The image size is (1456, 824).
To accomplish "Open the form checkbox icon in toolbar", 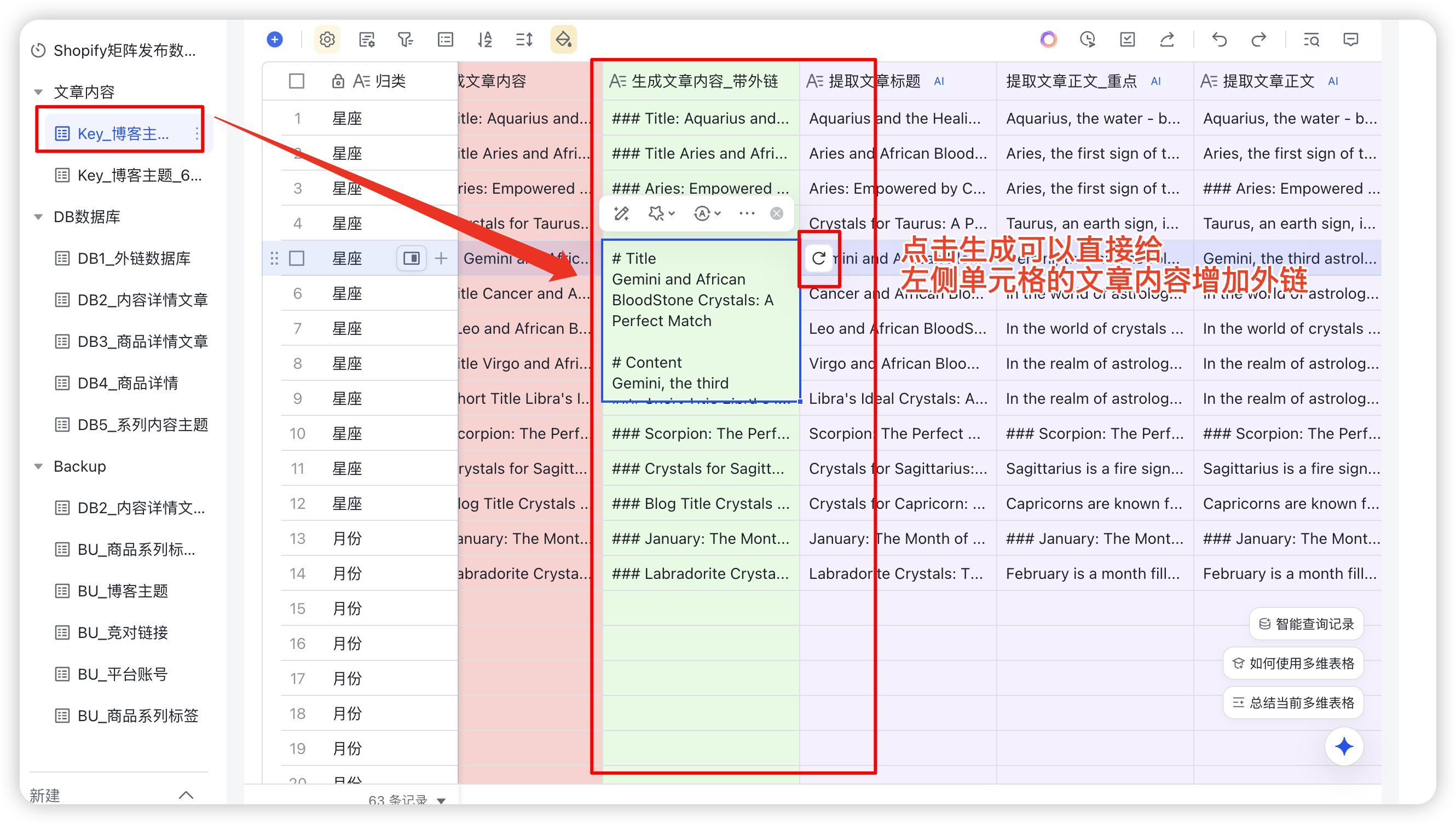I will [1127, 39].
